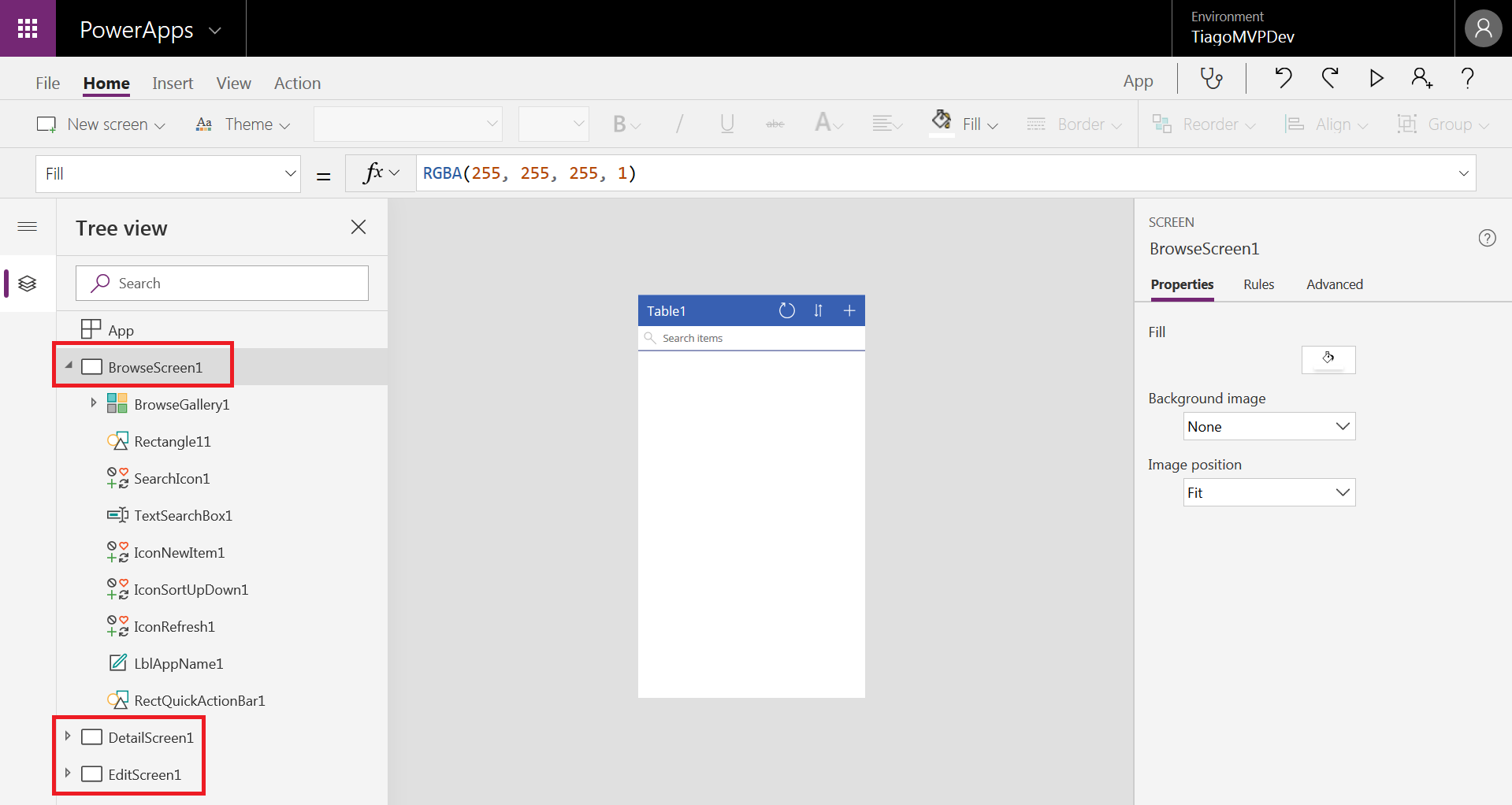Click the Redo arrow icon
Viewport: 1512px width, 805px height.
[x=1330, y=79]
